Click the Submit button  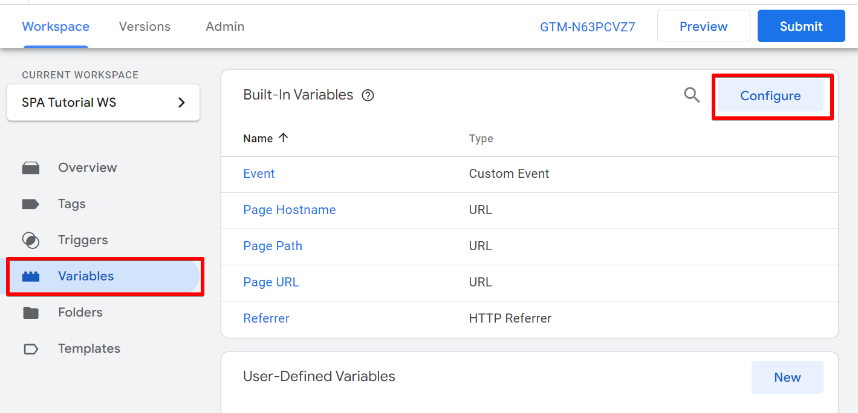tap(801, 26)
